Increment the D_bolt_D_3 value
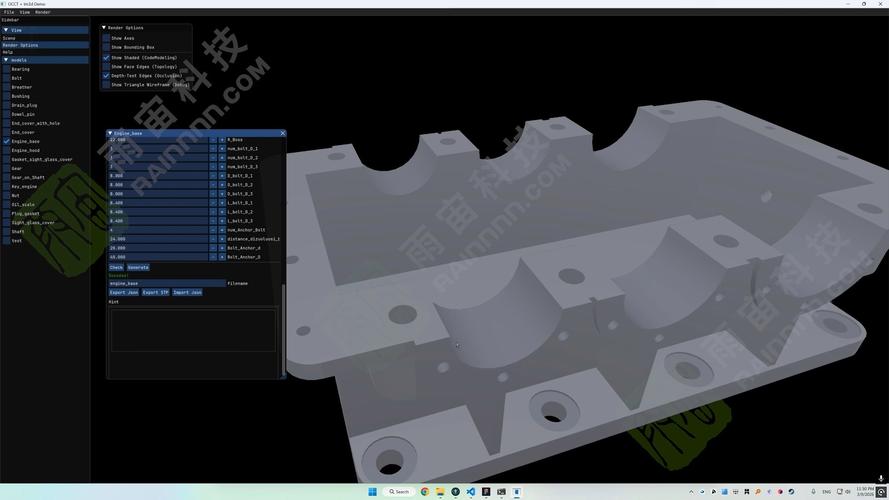This screenshot has height=500, width=889. click(x=222, y=194)
